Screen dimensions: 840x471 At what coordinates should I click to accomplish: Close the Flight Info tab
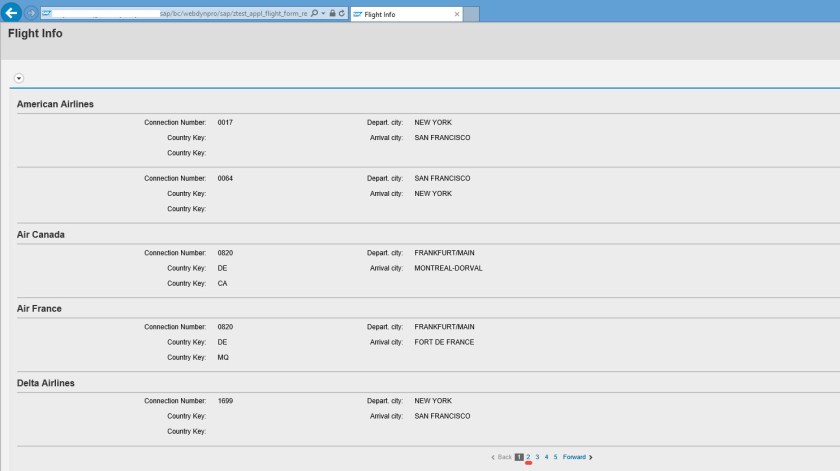[457, 14]
